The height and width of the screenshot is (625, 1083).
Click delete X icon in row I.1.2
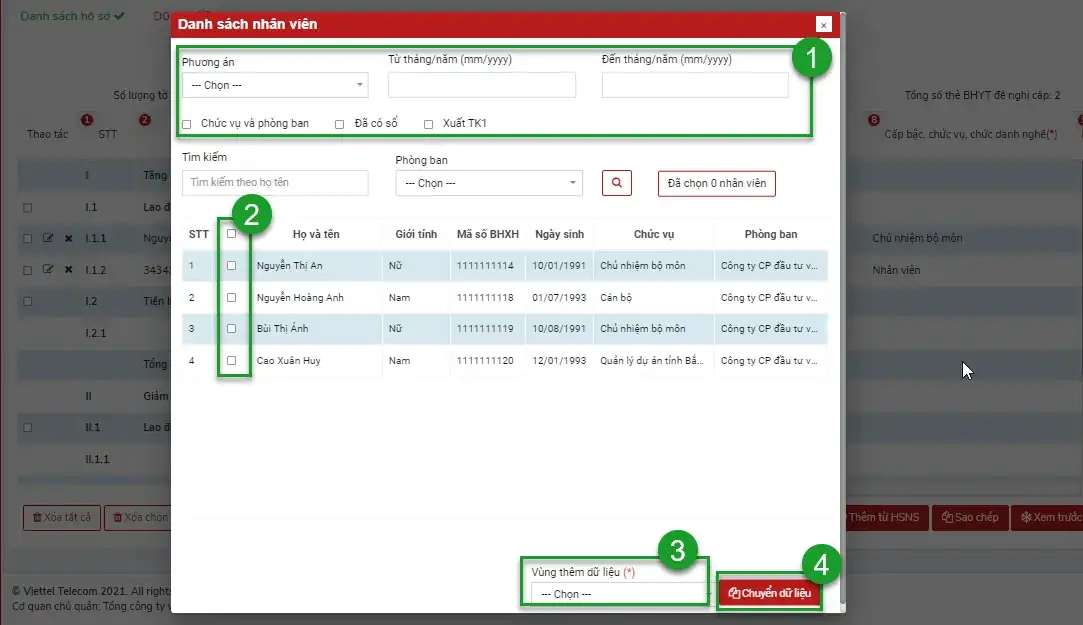68,269
